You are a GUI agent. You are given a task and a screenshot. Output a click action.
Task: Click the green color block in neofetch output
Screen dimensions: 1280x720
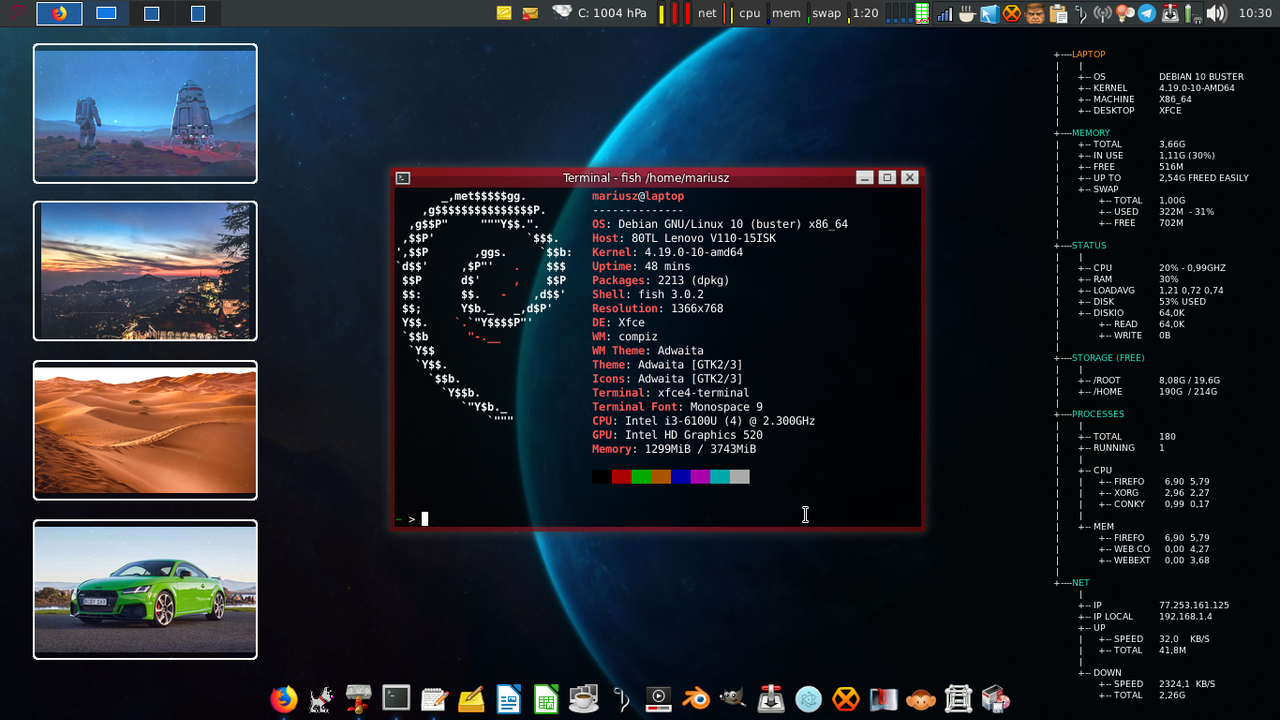pyautogui.click(x=641, y=477)
